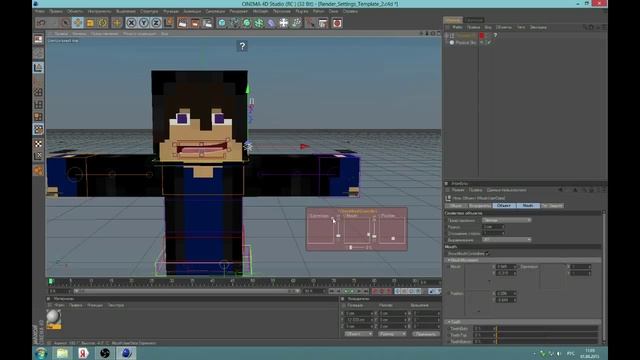Activate the Rotate tool in the toolbar
Screen dimensions: 640x360
point(103,23)
